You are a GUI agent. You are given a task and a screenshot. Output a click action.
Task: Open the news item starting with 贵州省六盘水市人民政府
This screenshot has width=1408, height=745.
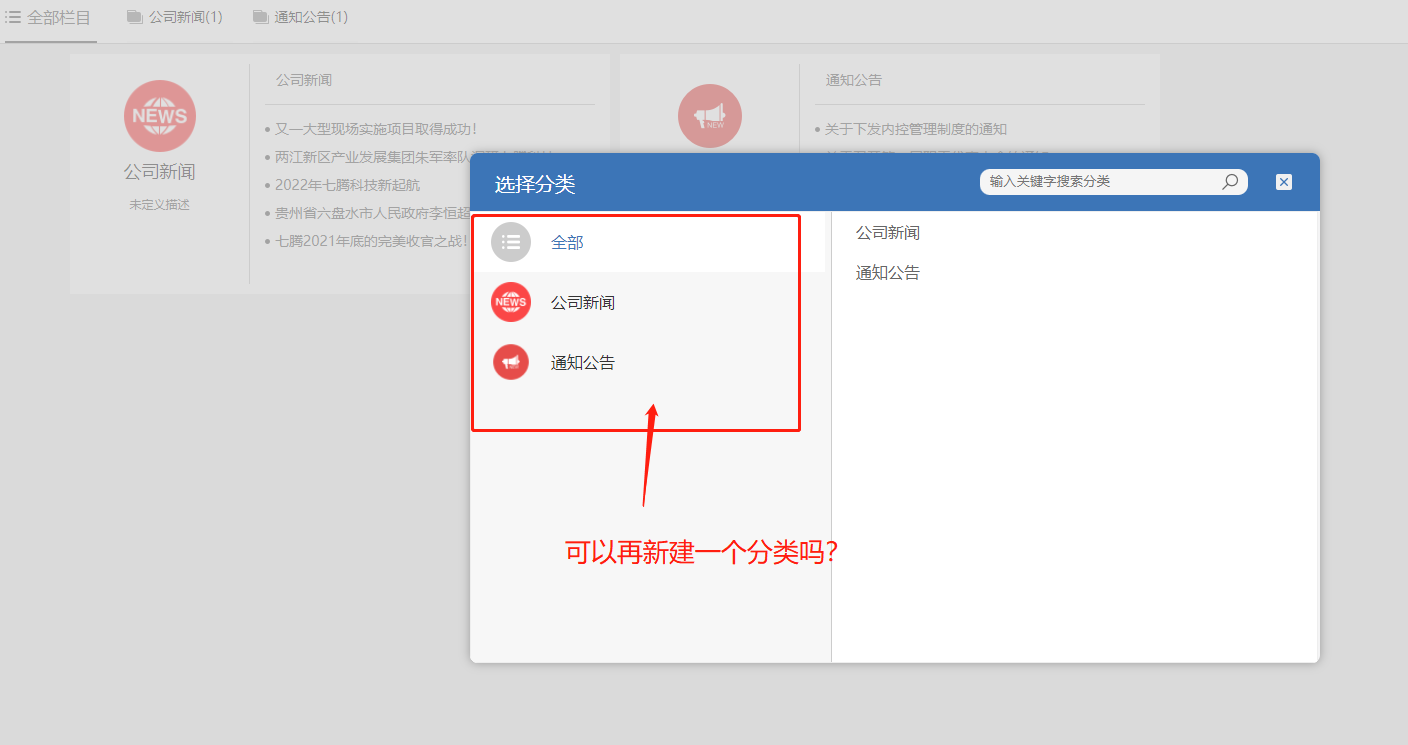[372, 213]
